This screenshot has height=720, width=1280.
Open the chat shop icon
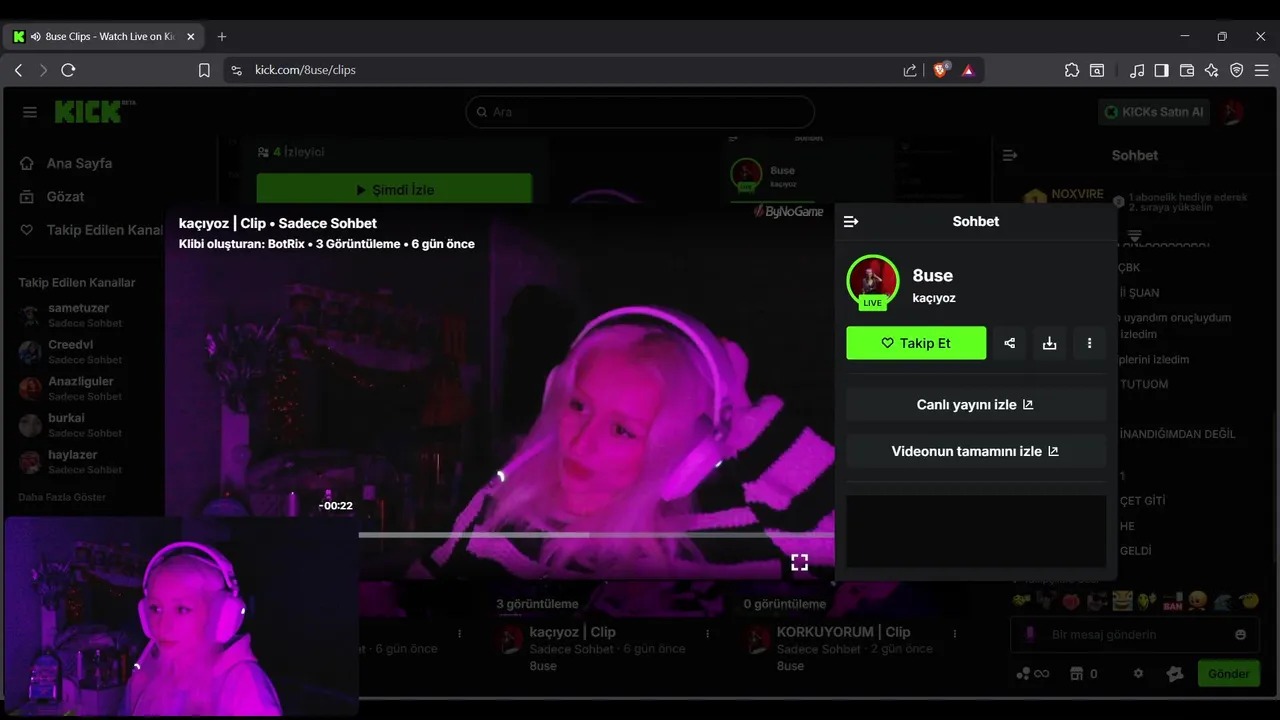point(1084,674)
